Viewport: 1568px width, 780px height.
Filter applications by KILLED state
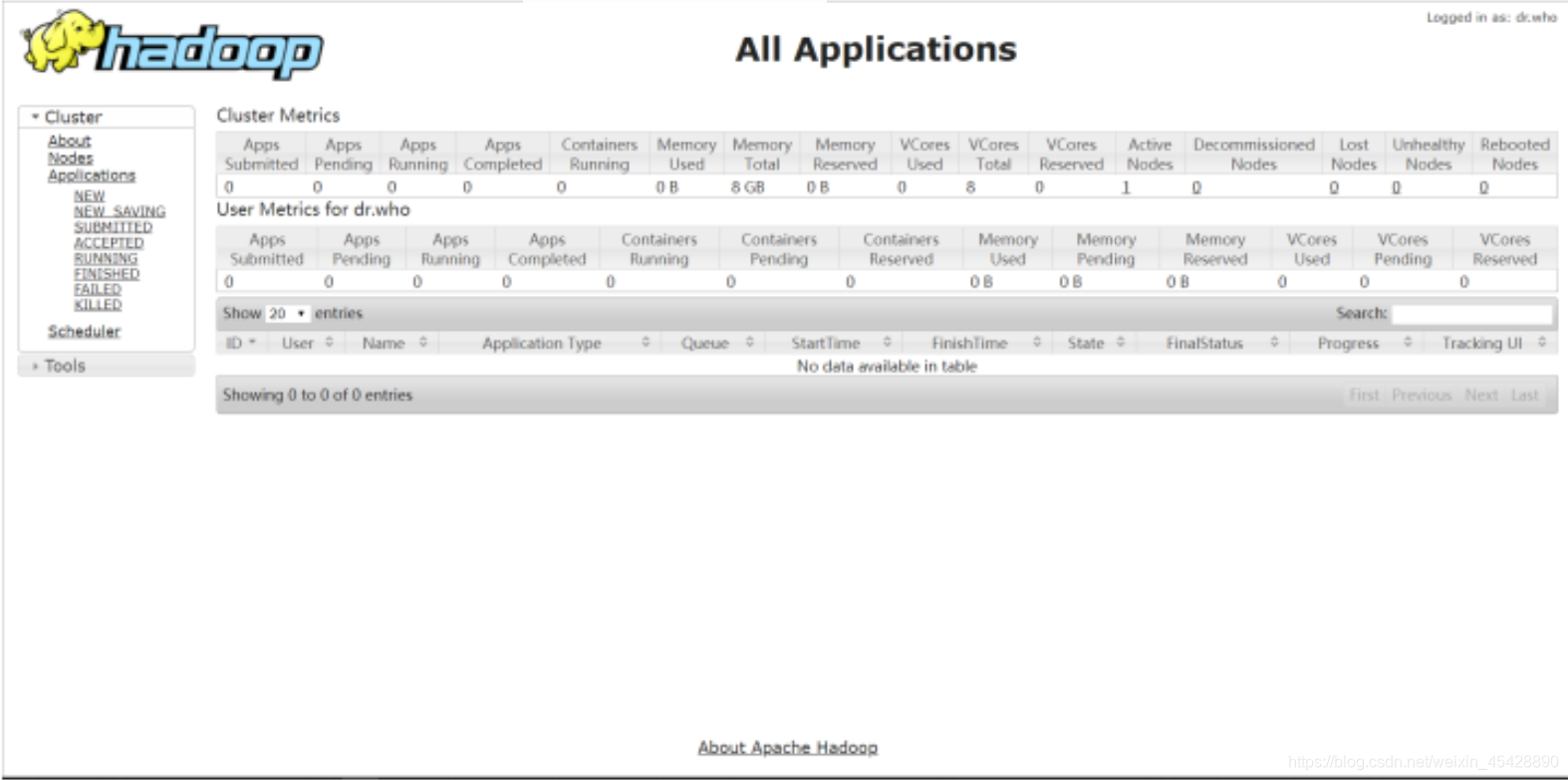[x=98, y=305]
